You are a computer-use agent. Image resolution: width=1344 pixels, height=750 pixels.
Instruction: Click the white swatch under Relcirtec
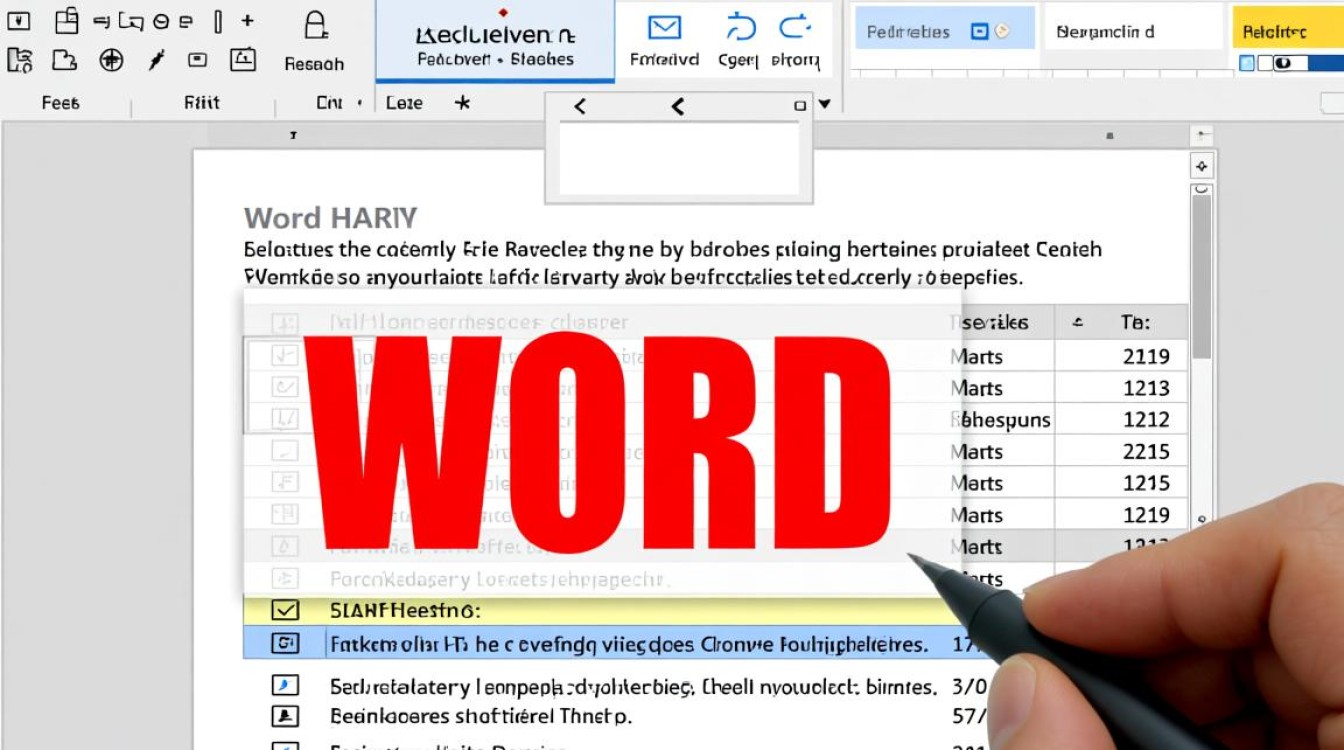(1265, 63)
